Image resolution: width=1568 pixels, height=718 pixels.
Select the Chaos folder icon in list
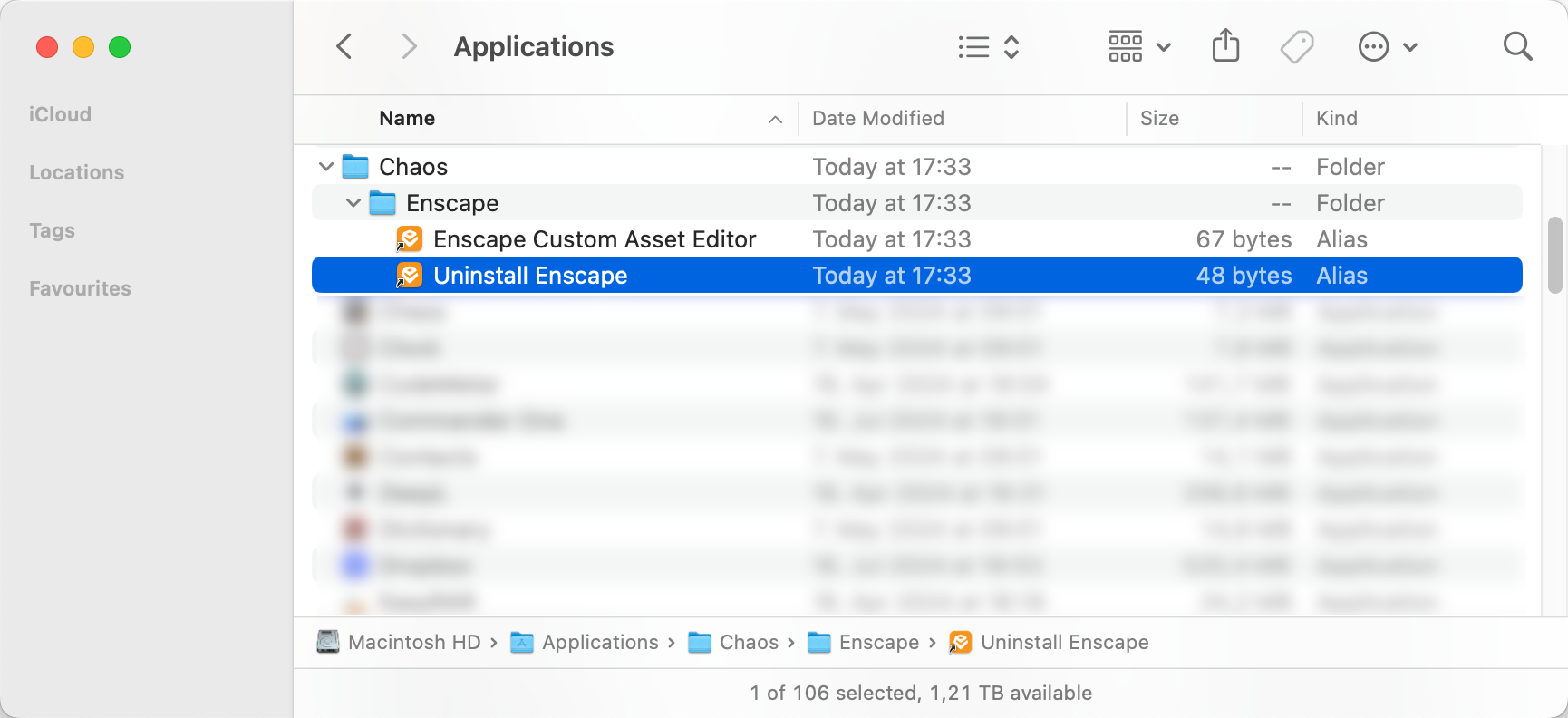[x=355, y=167]
